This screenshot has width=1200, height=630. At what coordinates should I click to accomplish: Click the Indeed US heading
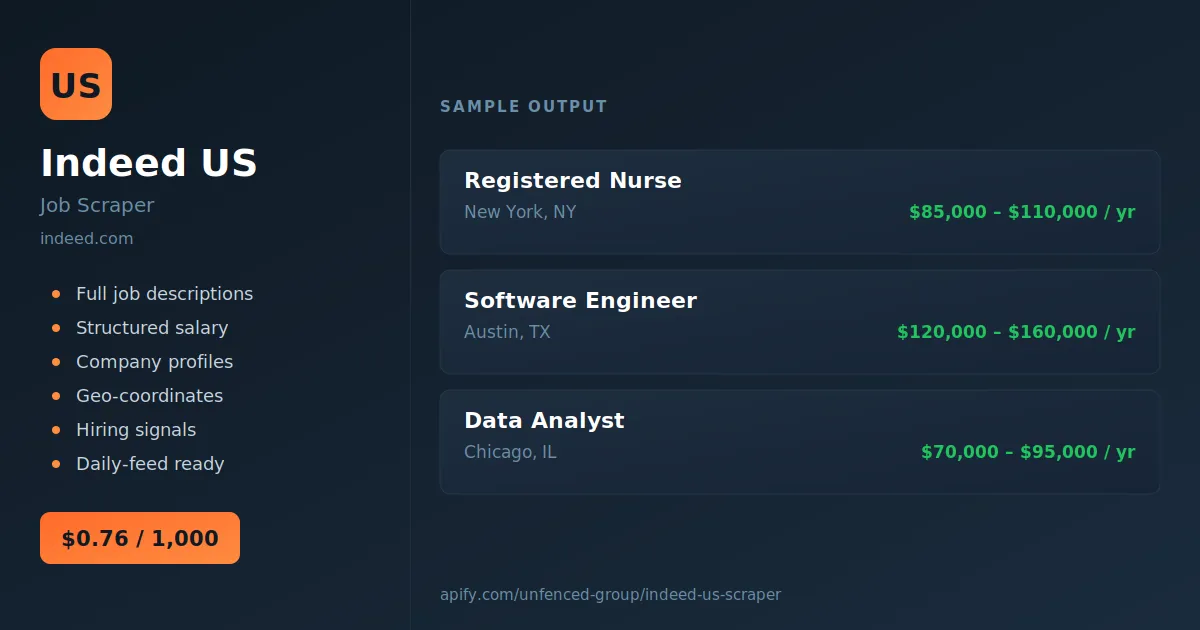coord(149,163)
